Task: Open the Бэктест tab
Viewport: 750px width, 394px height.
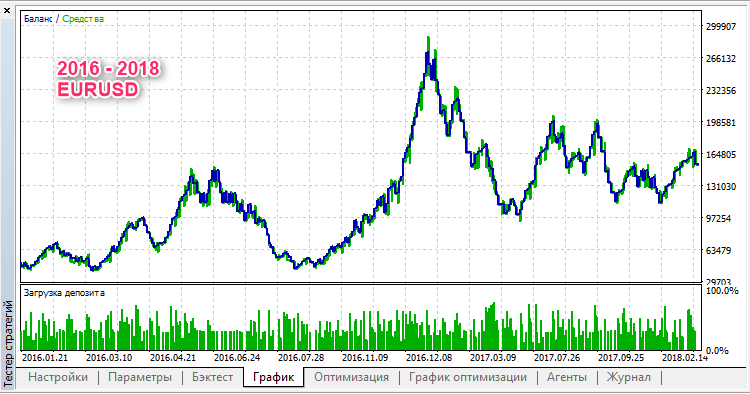Action: pyautogui.click(x=212, y=377)
